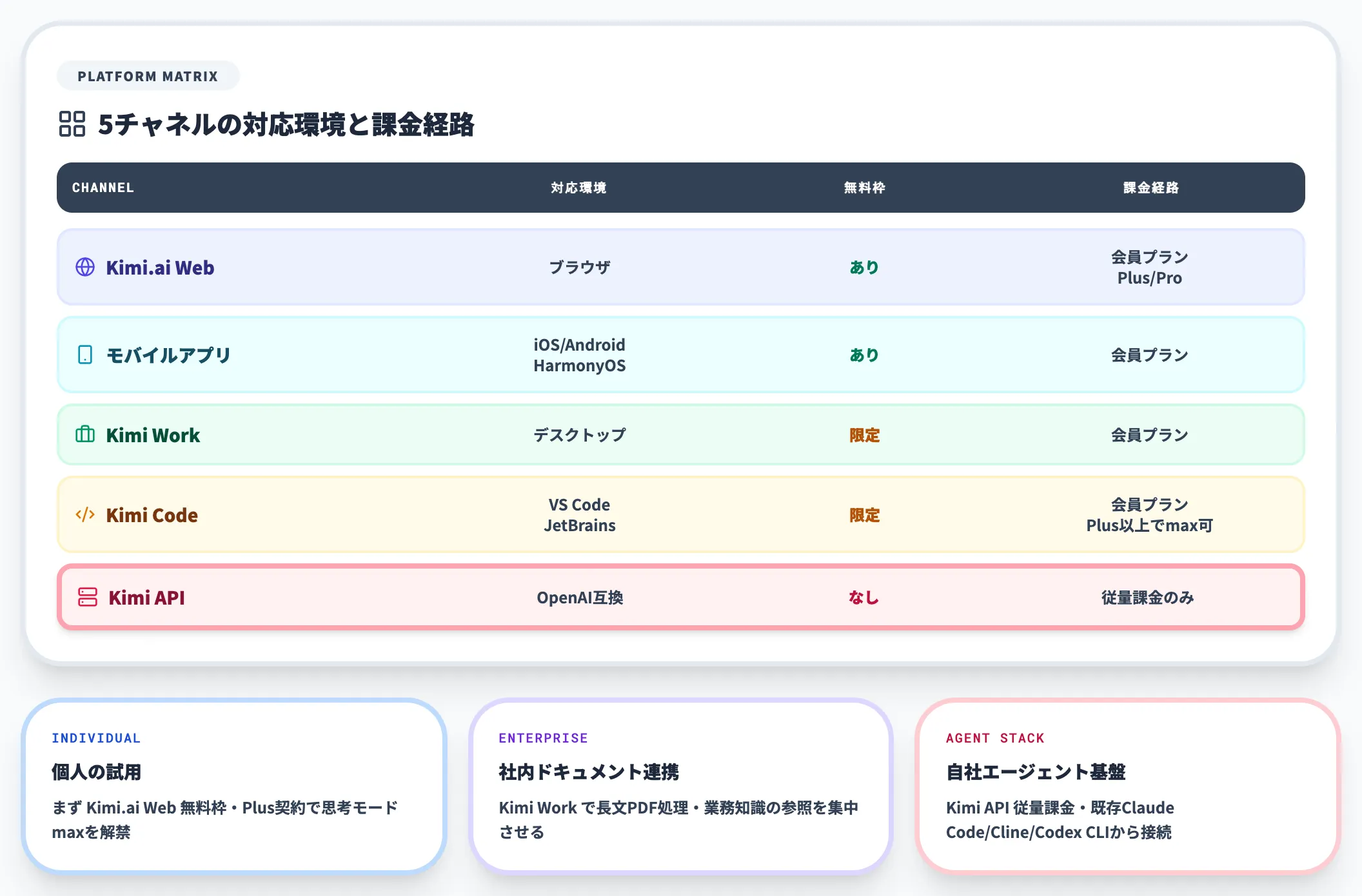Click the AGENT STACK label
This screenshot has width=1362, height=896.
(995, 738)
